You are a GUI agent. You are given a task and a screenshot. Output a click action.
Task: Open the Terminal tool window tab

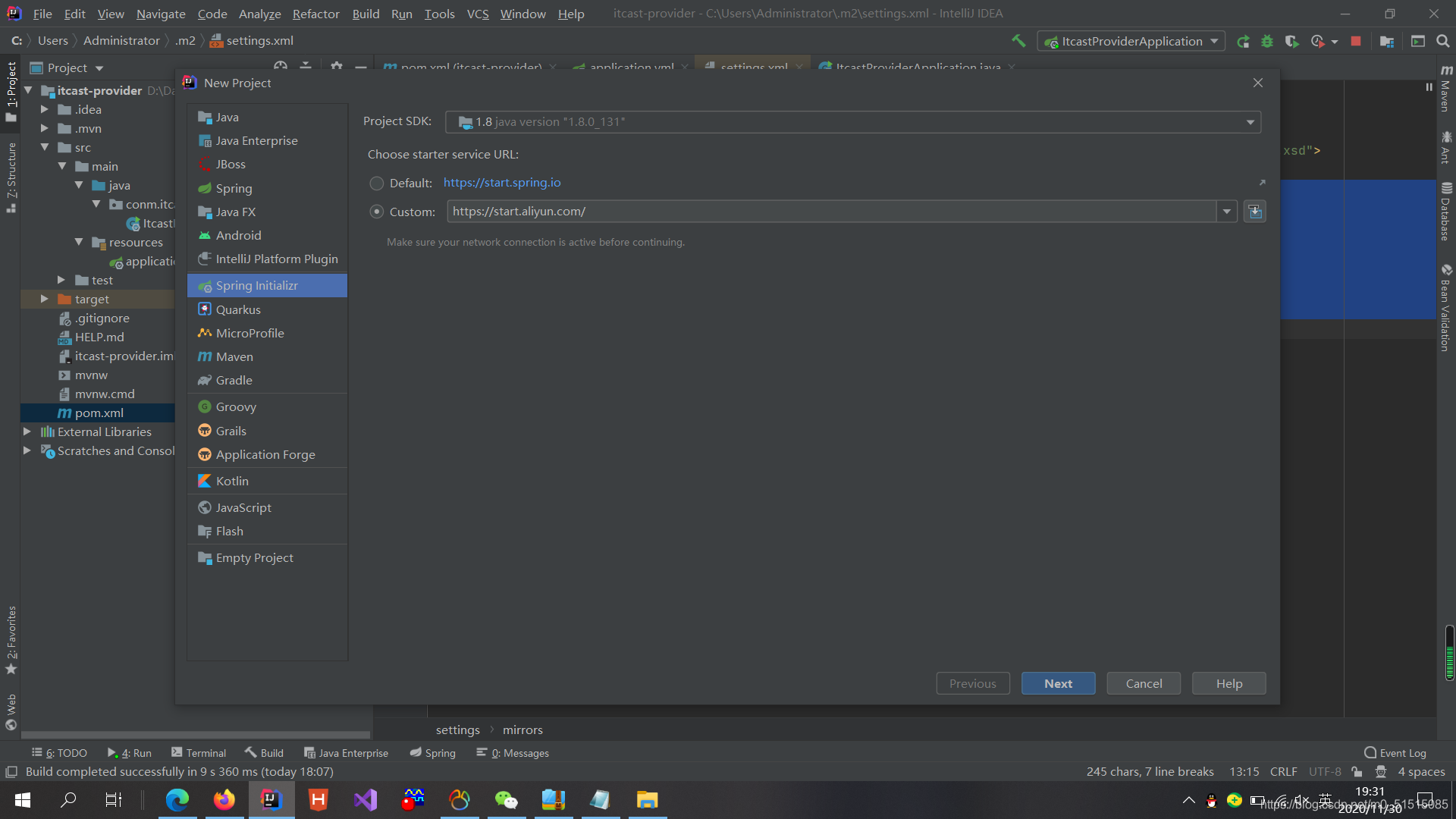(x=199, y=753)
